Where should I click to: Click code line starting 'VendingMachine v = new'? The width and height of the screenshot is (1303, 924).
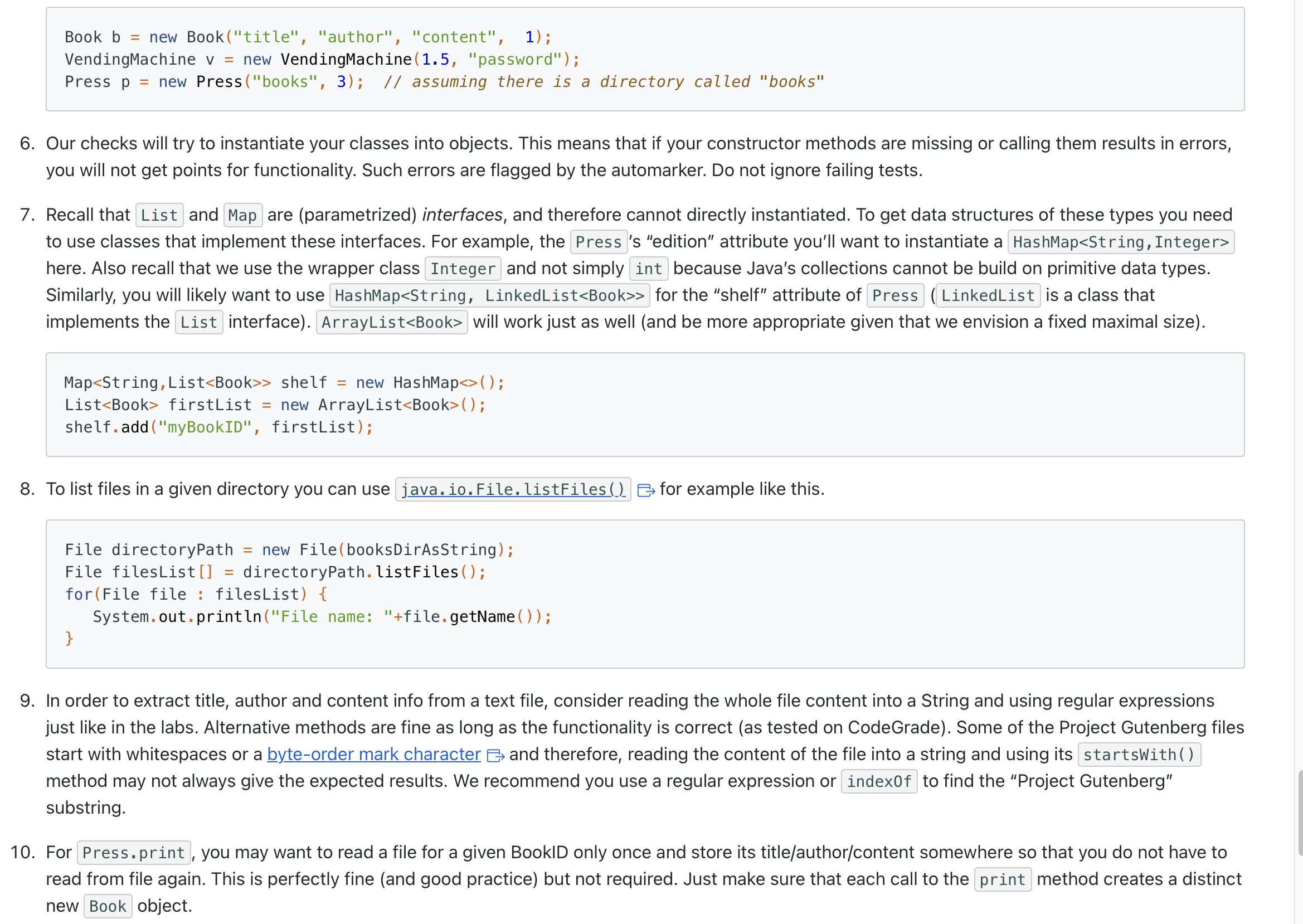[x=322, y=59]
